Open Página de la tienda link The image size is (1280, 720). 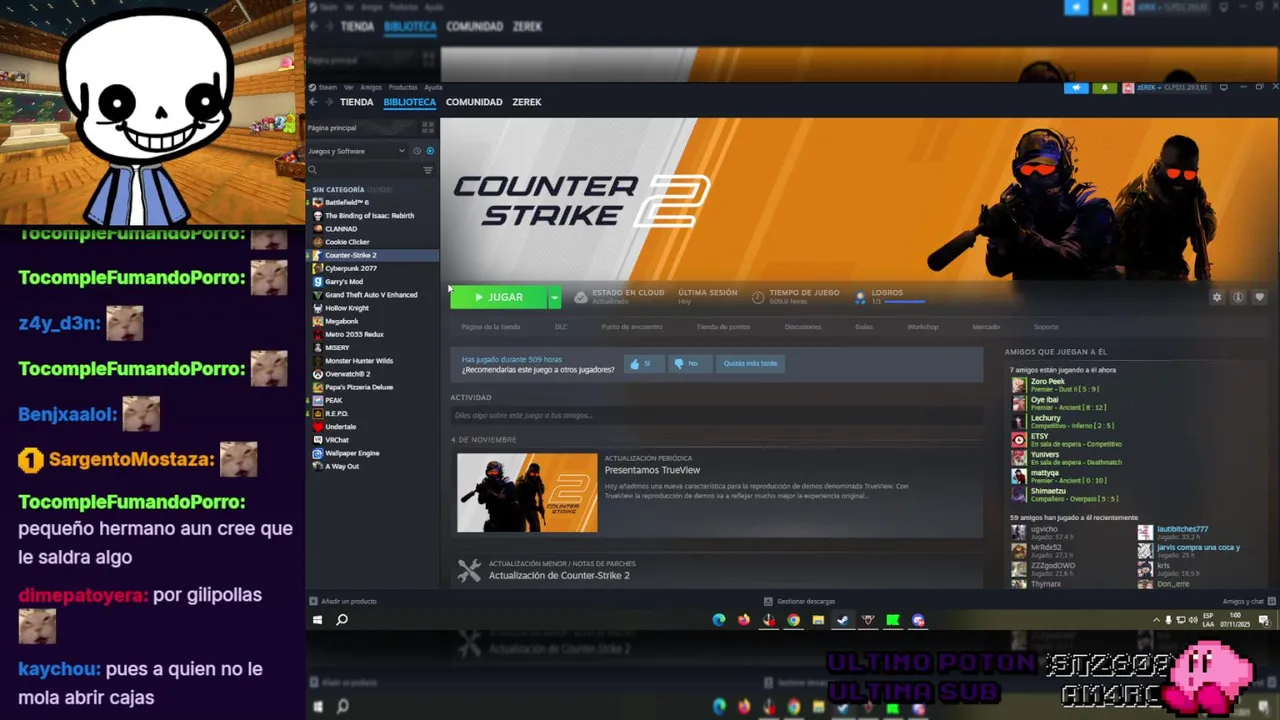490,327
